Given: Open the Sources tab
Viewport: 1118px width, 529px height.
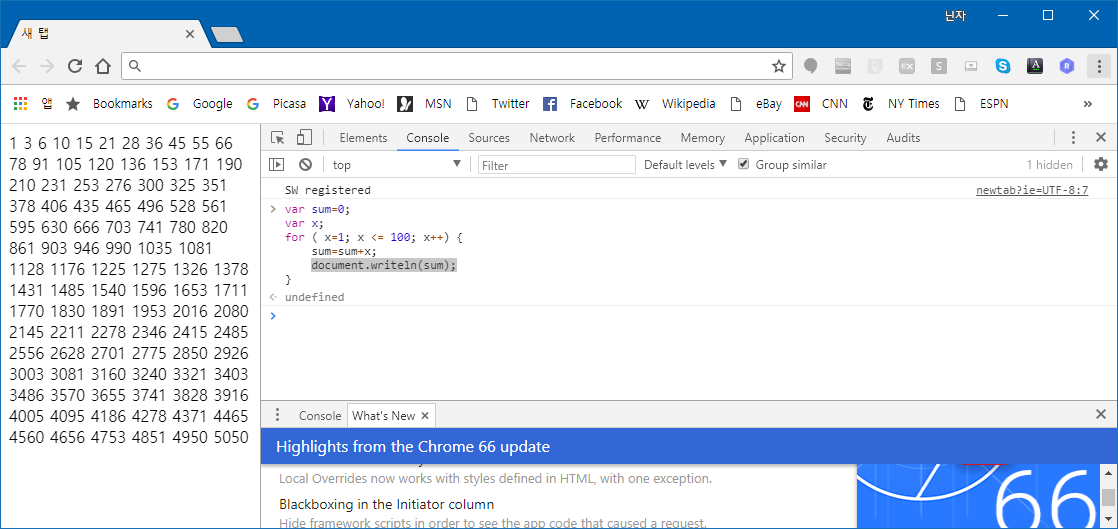Looking at the screenshot, I should pos(489,138).
